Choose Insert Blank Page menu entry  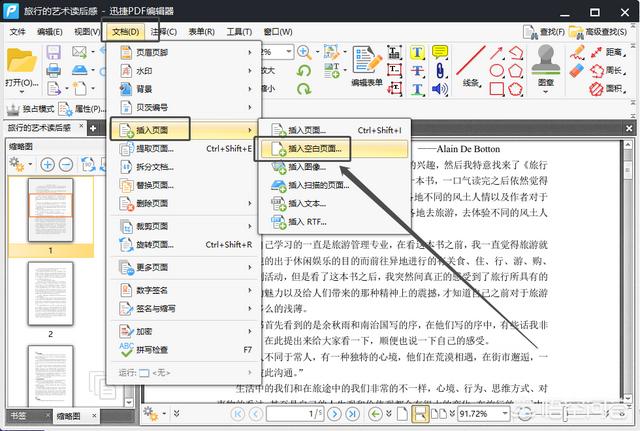click(x=334, y=149)
